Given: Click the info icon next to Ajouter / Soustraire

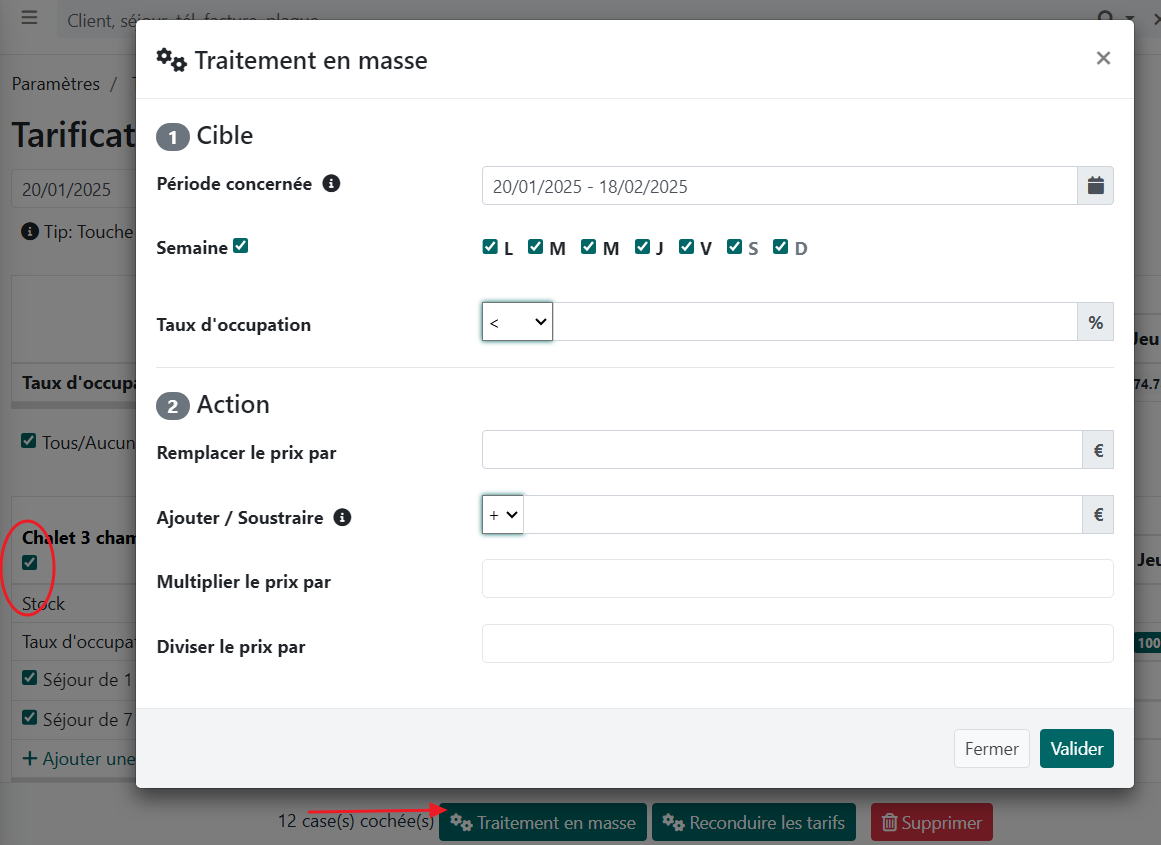Looking at the screenshot, I should pos(342,518).
